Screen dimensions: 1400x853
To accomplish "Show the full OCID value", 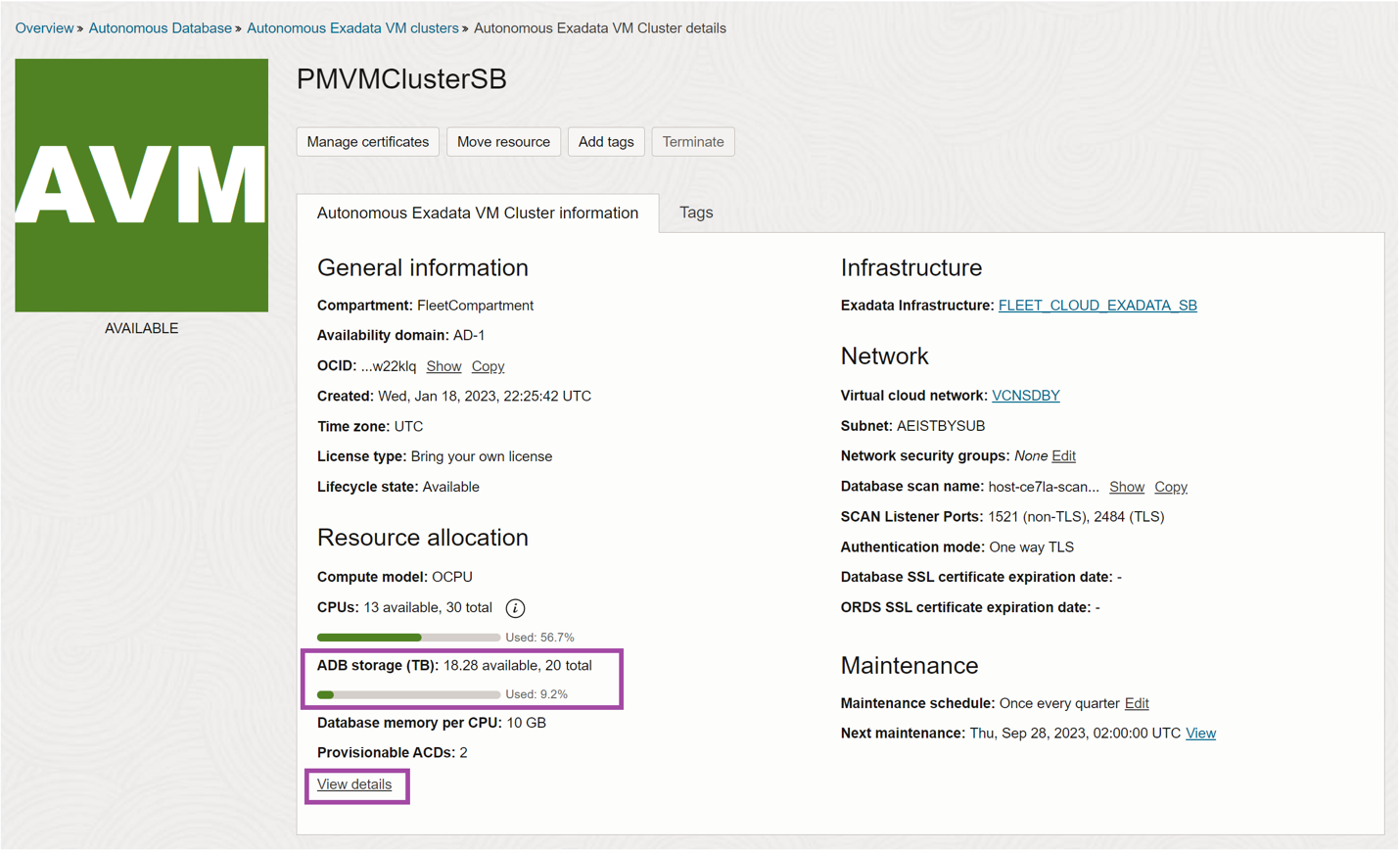I will click(x=443, y=366).
